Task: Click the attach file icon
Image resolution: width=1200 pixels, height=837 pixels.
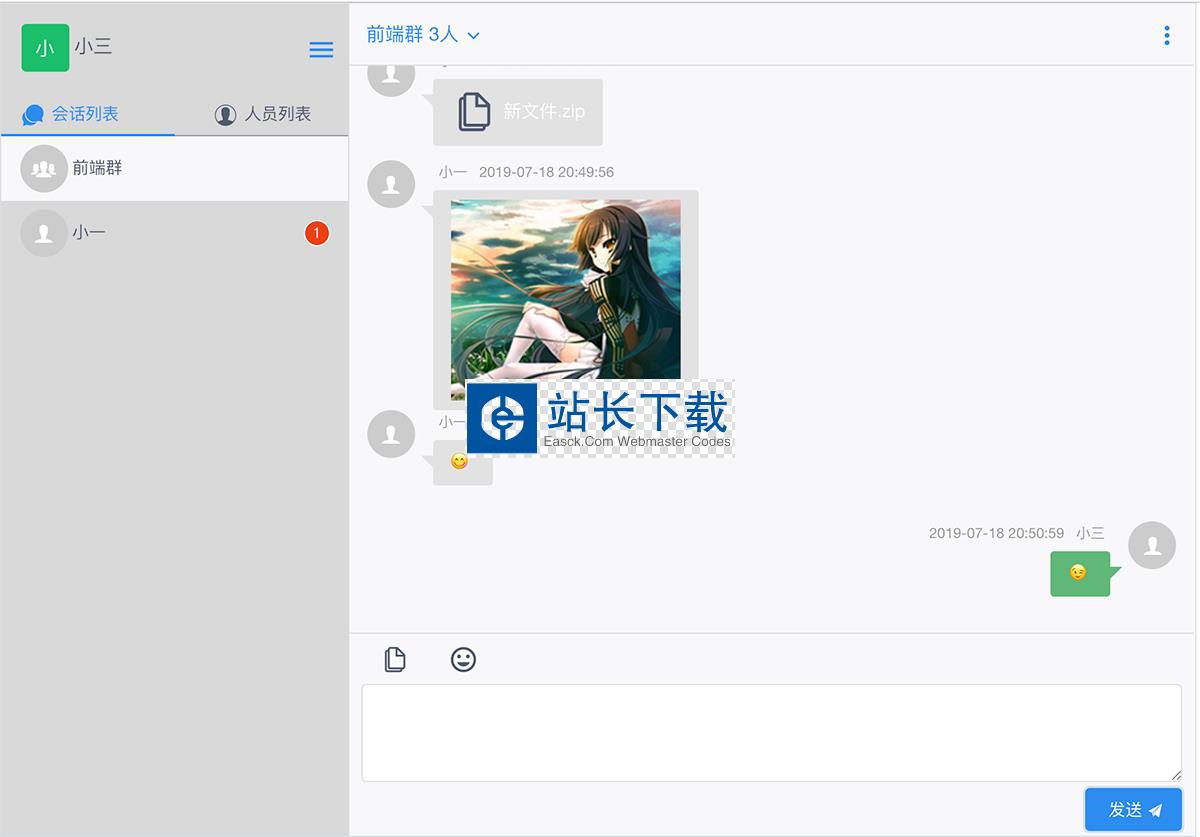Action: click(x=395, y=659)
